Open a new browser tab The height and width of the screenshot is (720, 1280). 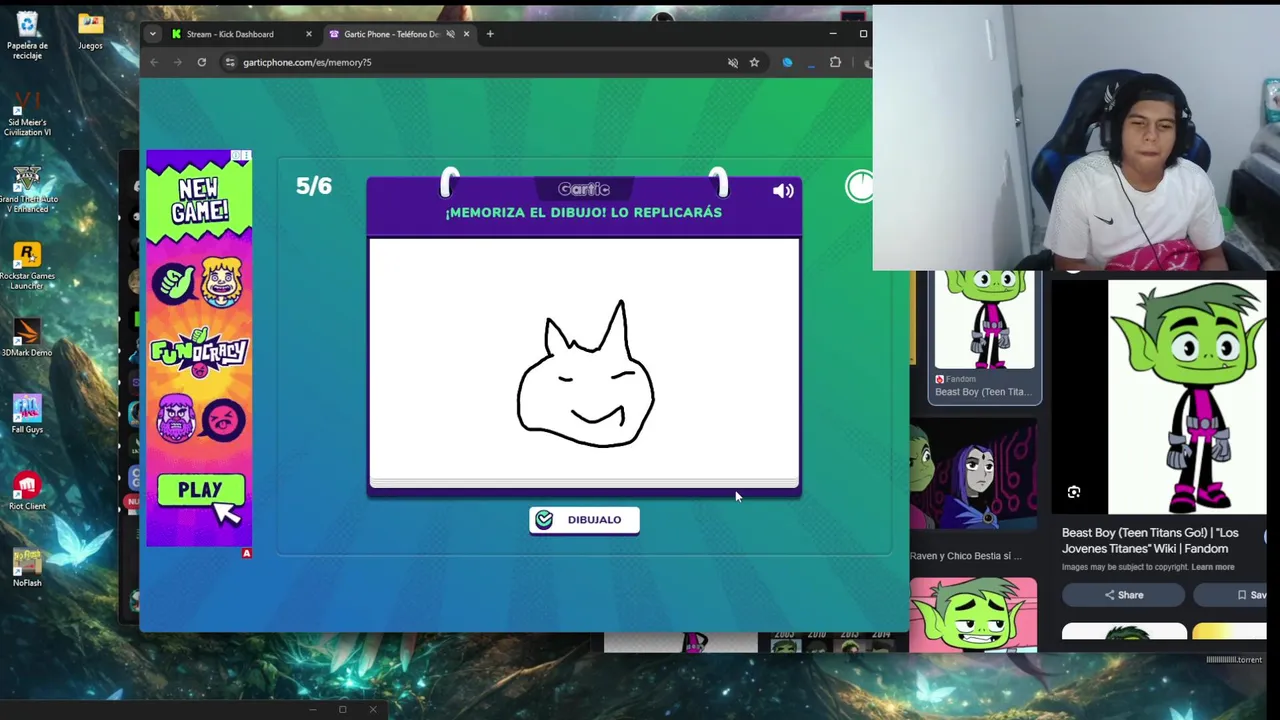pyautogui.click(x=490, y=34)
